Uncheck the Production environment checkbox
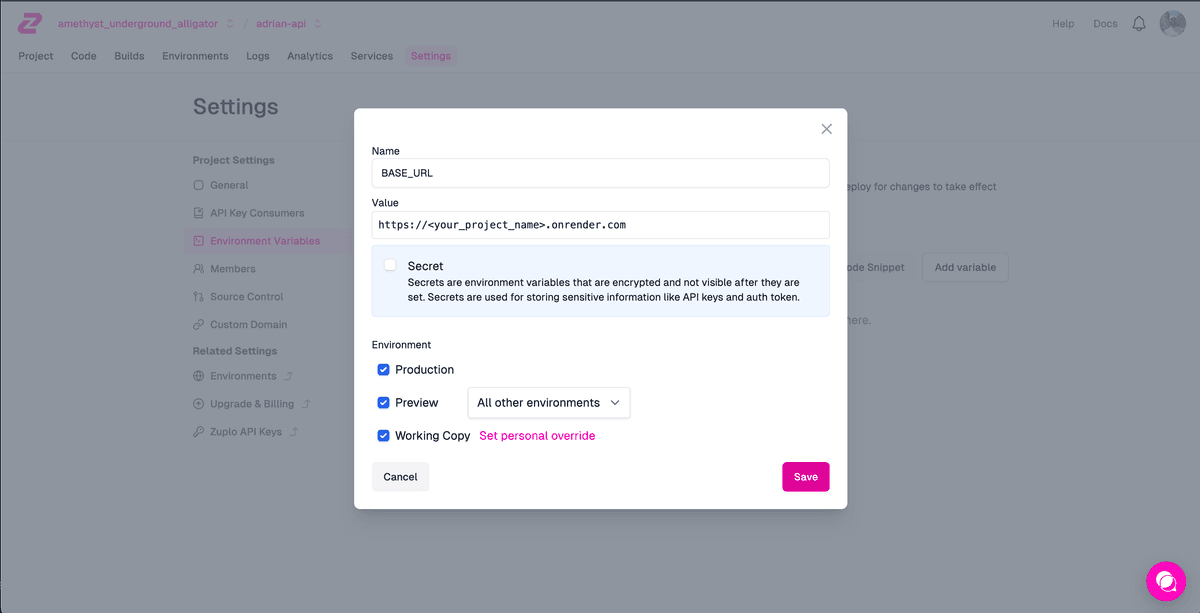The width and height of the screenshot is (1200, 613). pos(383,370)
